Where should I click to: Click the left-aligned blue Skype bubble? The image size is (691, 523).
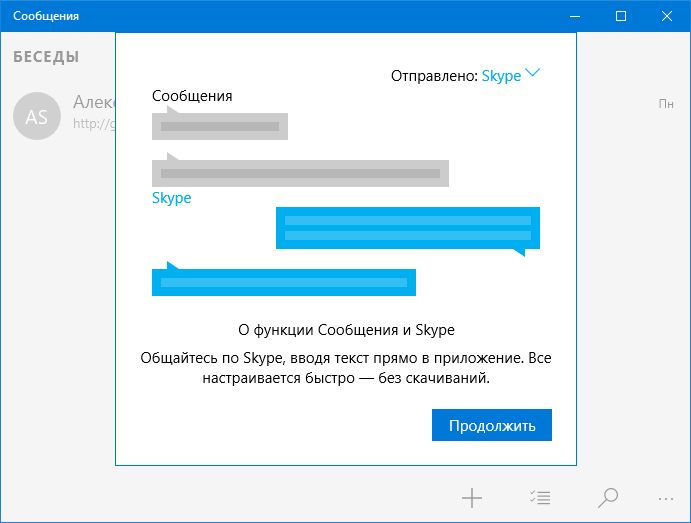283,283
